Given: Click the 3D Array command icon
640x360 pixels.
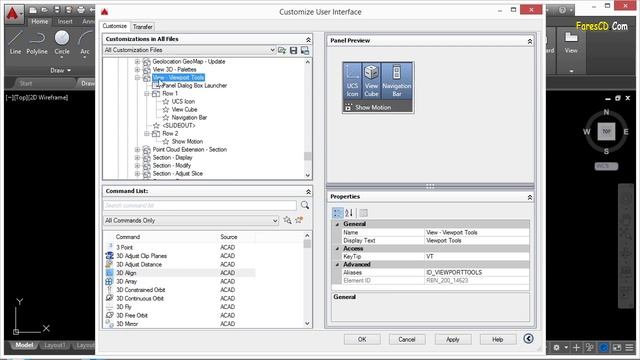Looking at the screenshot, I should click(109, 281).
